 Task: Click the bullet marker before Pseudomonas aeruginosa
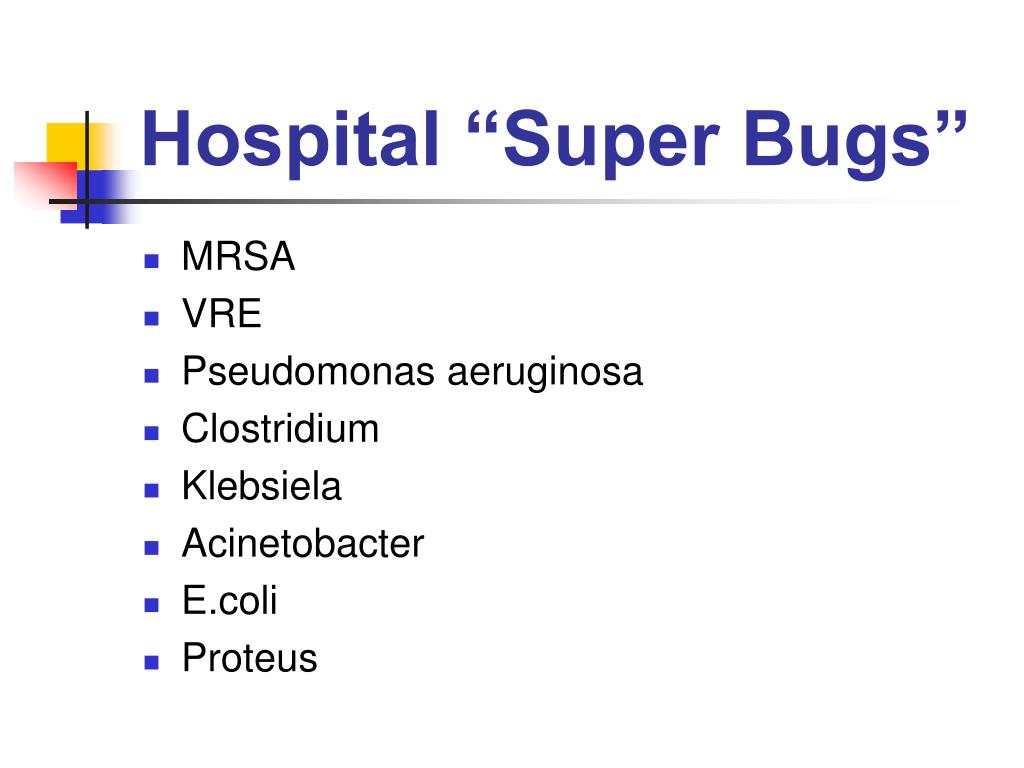(x=152, y=376)
